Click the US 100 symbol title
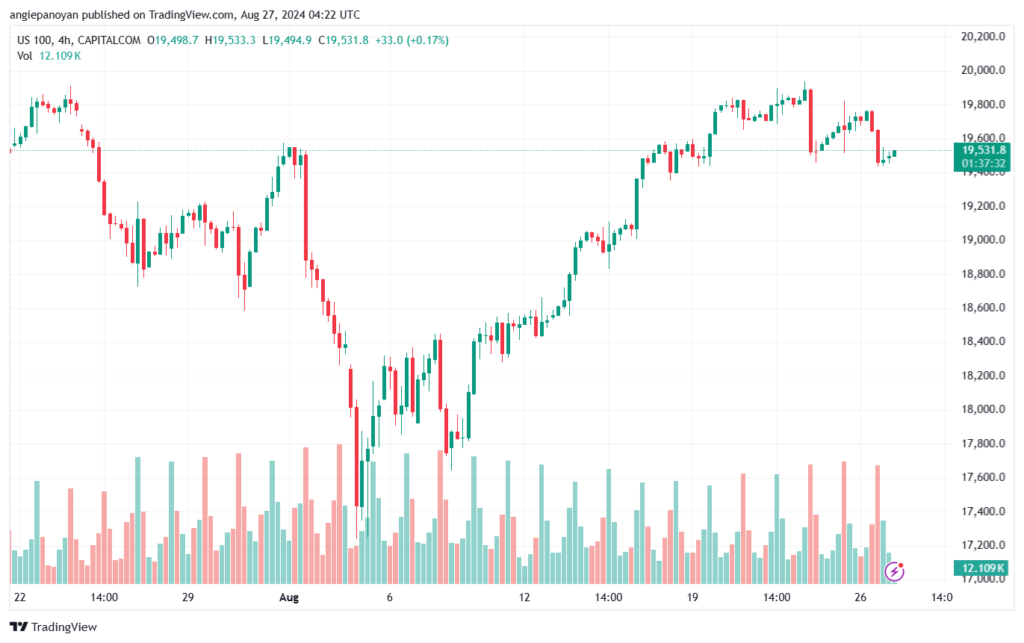The width and height of the screenshot is (1024, 643). [35, 40]
